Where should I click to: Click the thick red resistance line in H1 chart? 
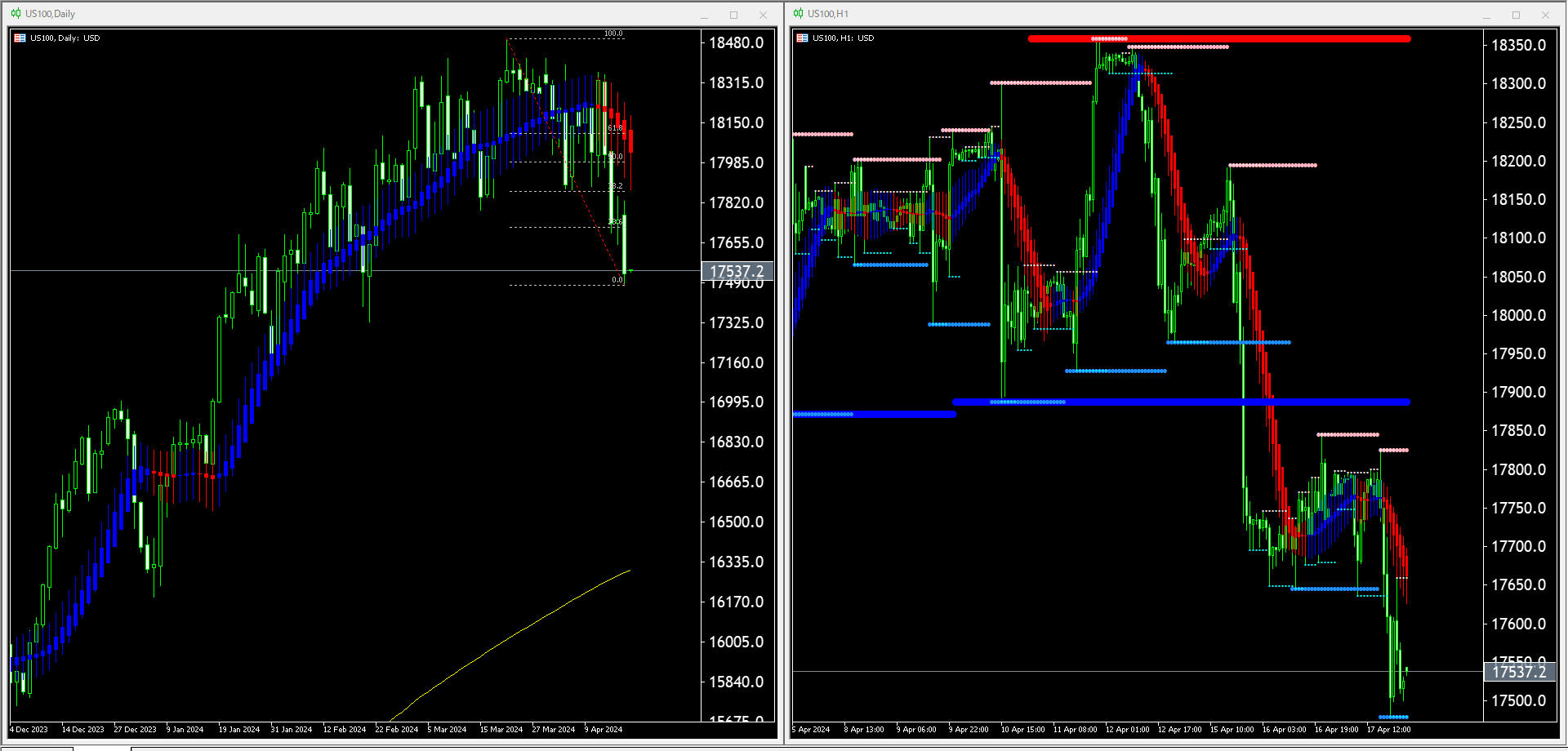pos(1219,38)
